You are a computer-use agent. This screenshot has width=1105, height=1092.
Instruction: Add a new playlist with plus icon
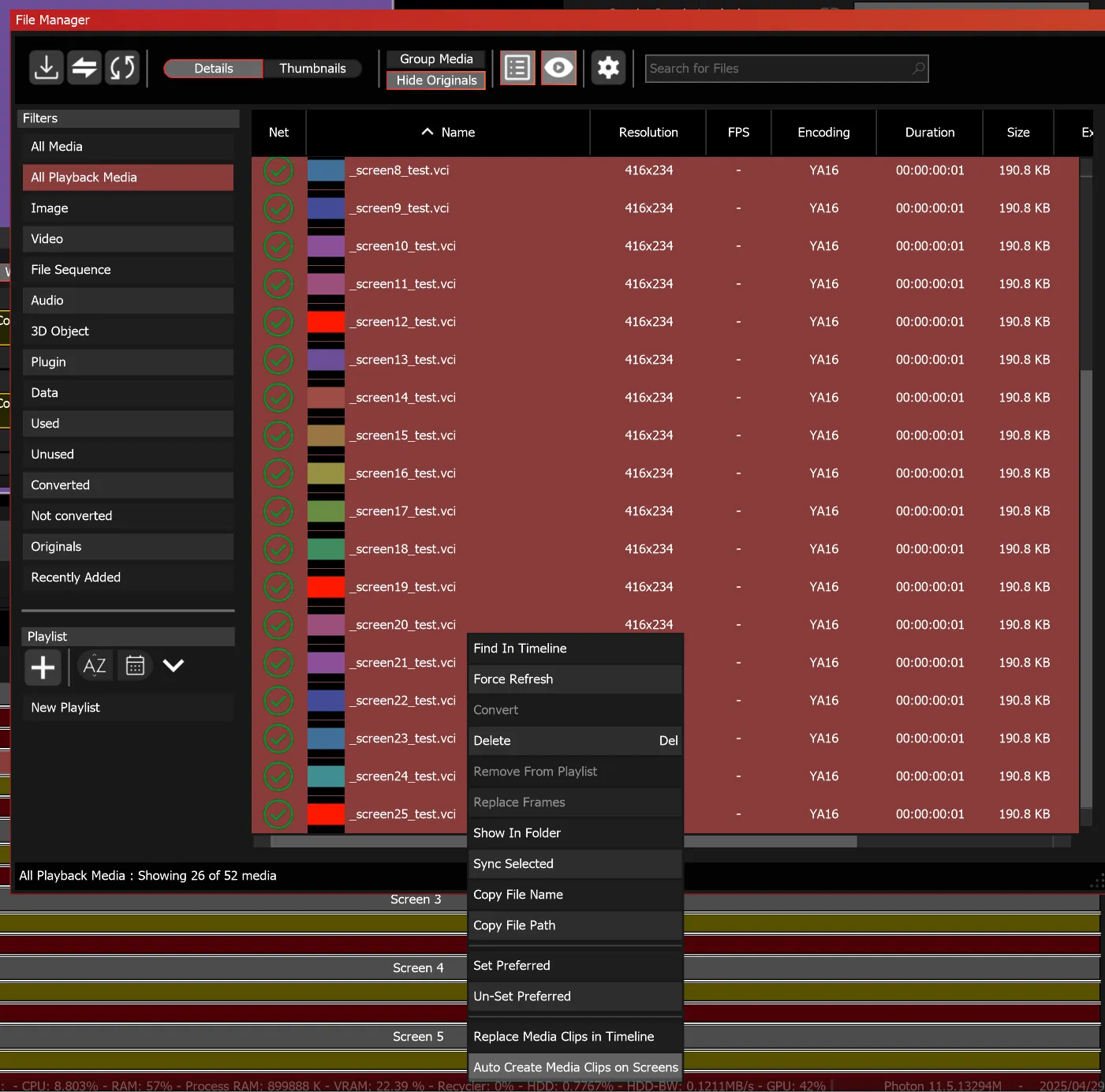pos(43,668)
